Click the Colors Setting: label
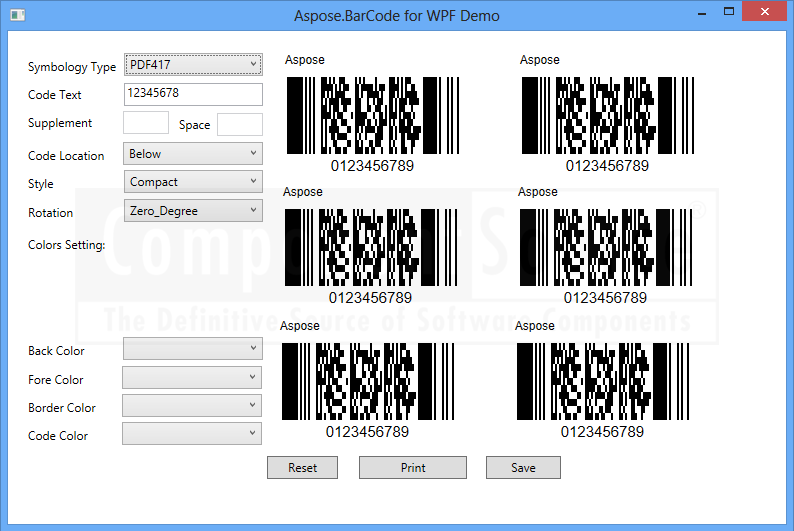Screen dimensions: 794x531 pos(66,245)
